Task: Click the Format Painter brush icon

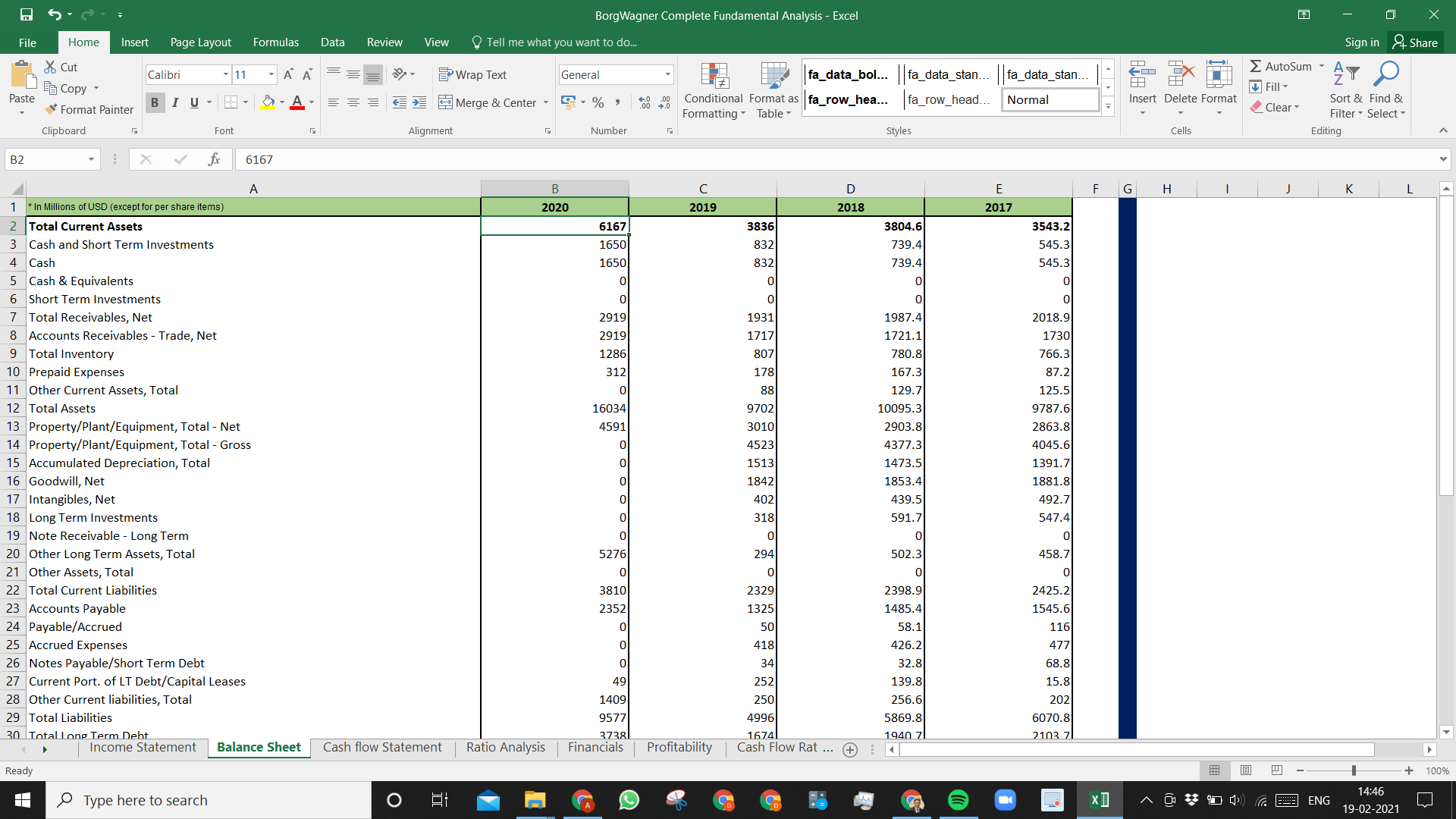Action: click(x=51, y=109)
